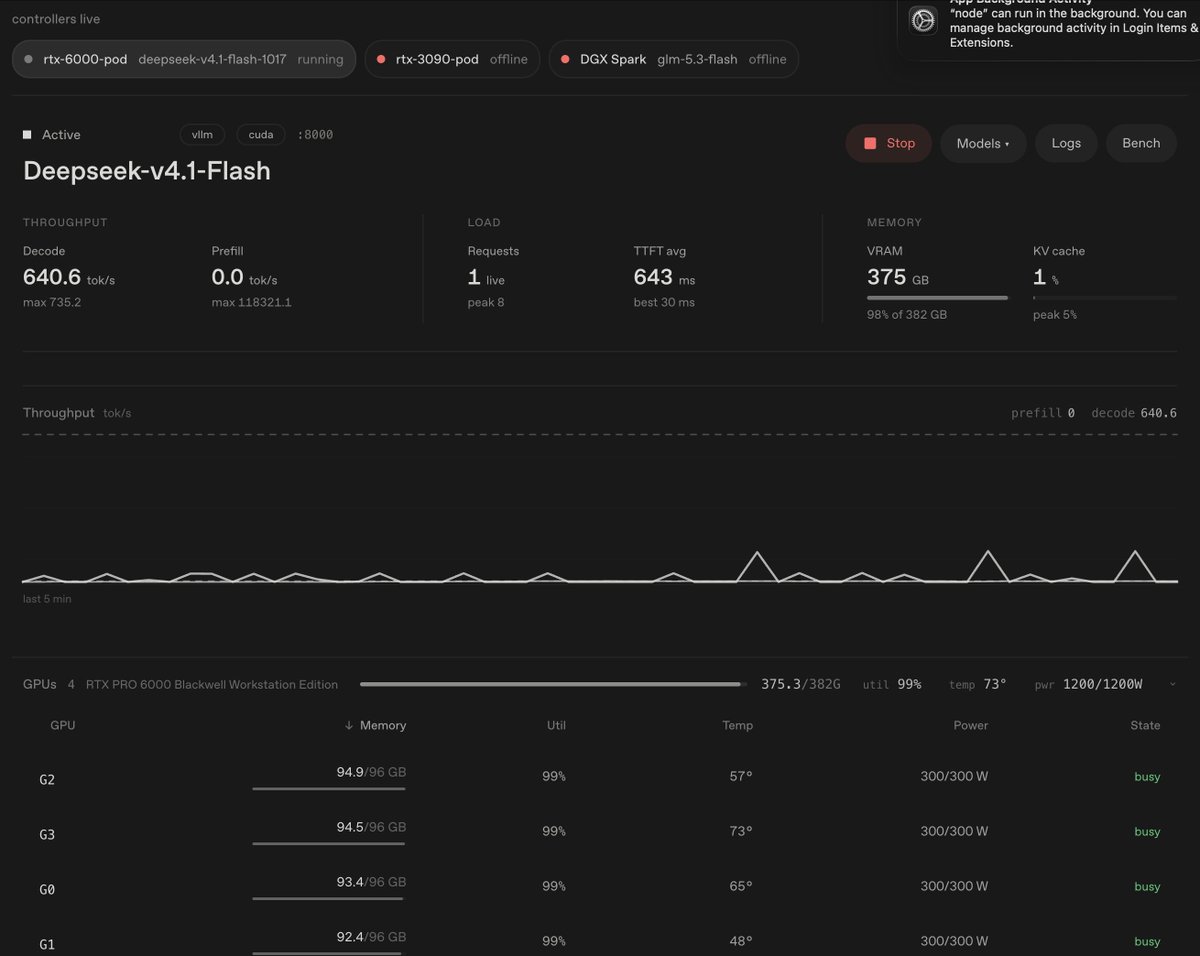
Task: Click the VRAM usage bar
Action: pos(938,297)
